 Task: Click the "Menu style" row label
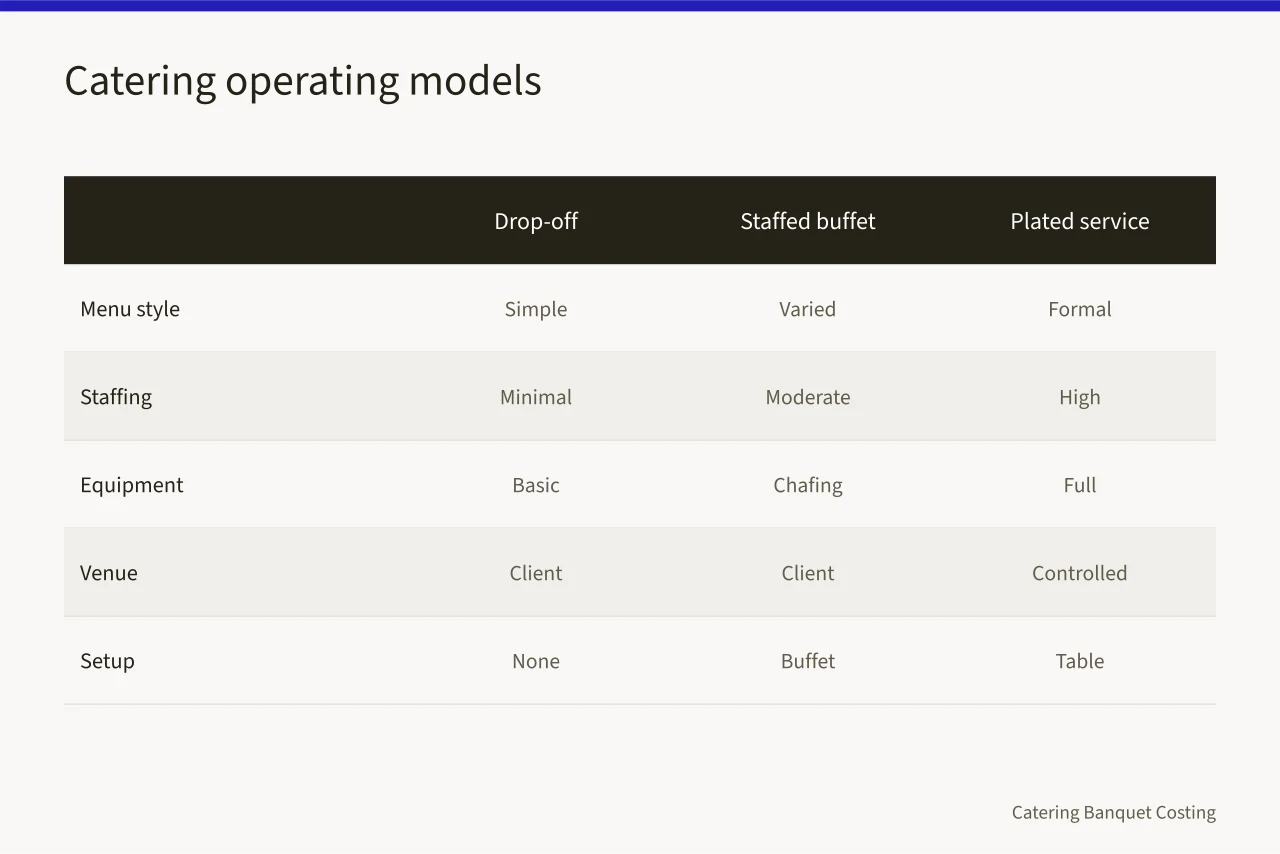click(x=130, y=309)
